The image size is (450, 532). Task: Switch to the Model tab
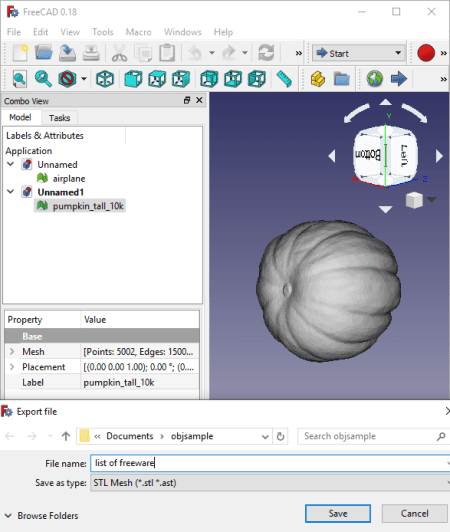(20, 117)
